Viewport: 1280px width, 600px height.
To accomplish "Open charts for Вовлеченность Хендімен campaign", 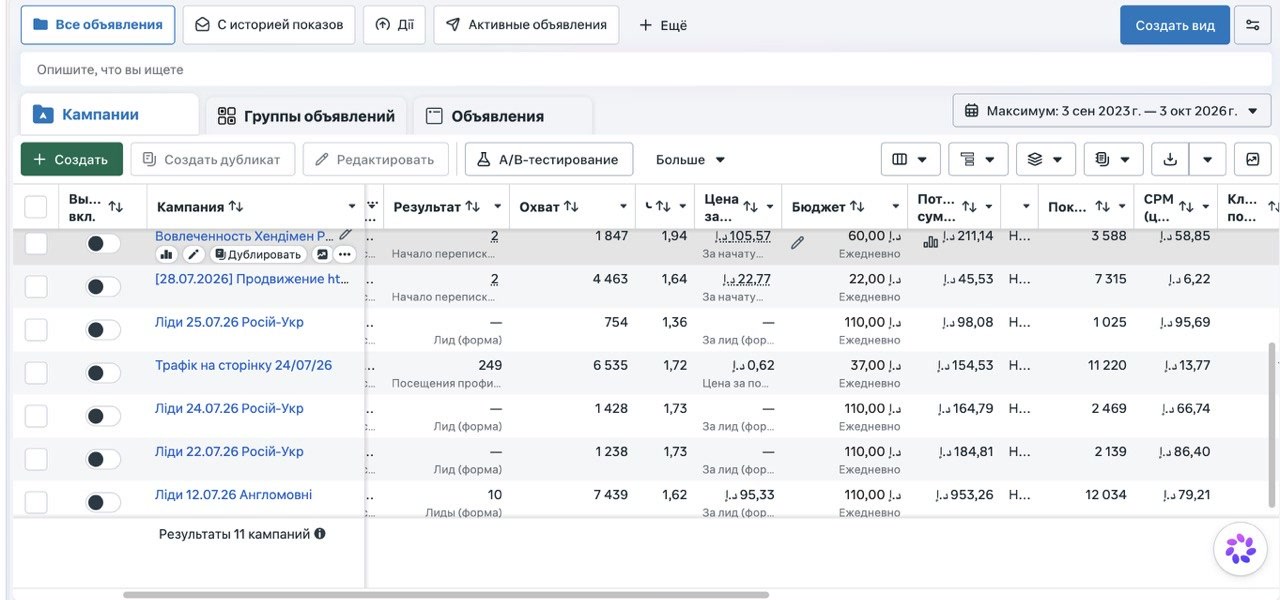I will [166, 255].
